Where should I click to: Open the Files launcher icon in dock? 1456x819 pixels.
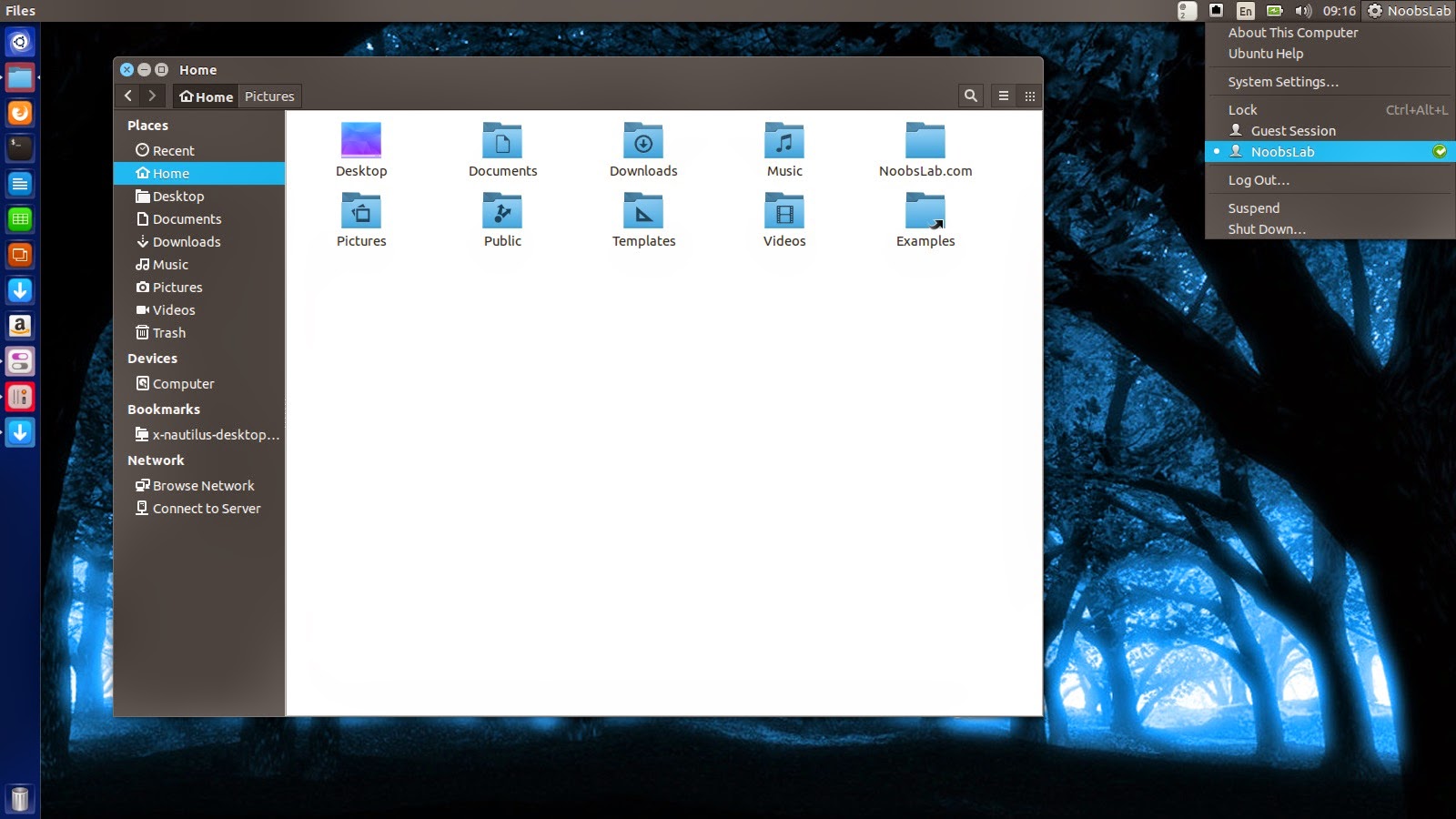[x=20, y=77]
